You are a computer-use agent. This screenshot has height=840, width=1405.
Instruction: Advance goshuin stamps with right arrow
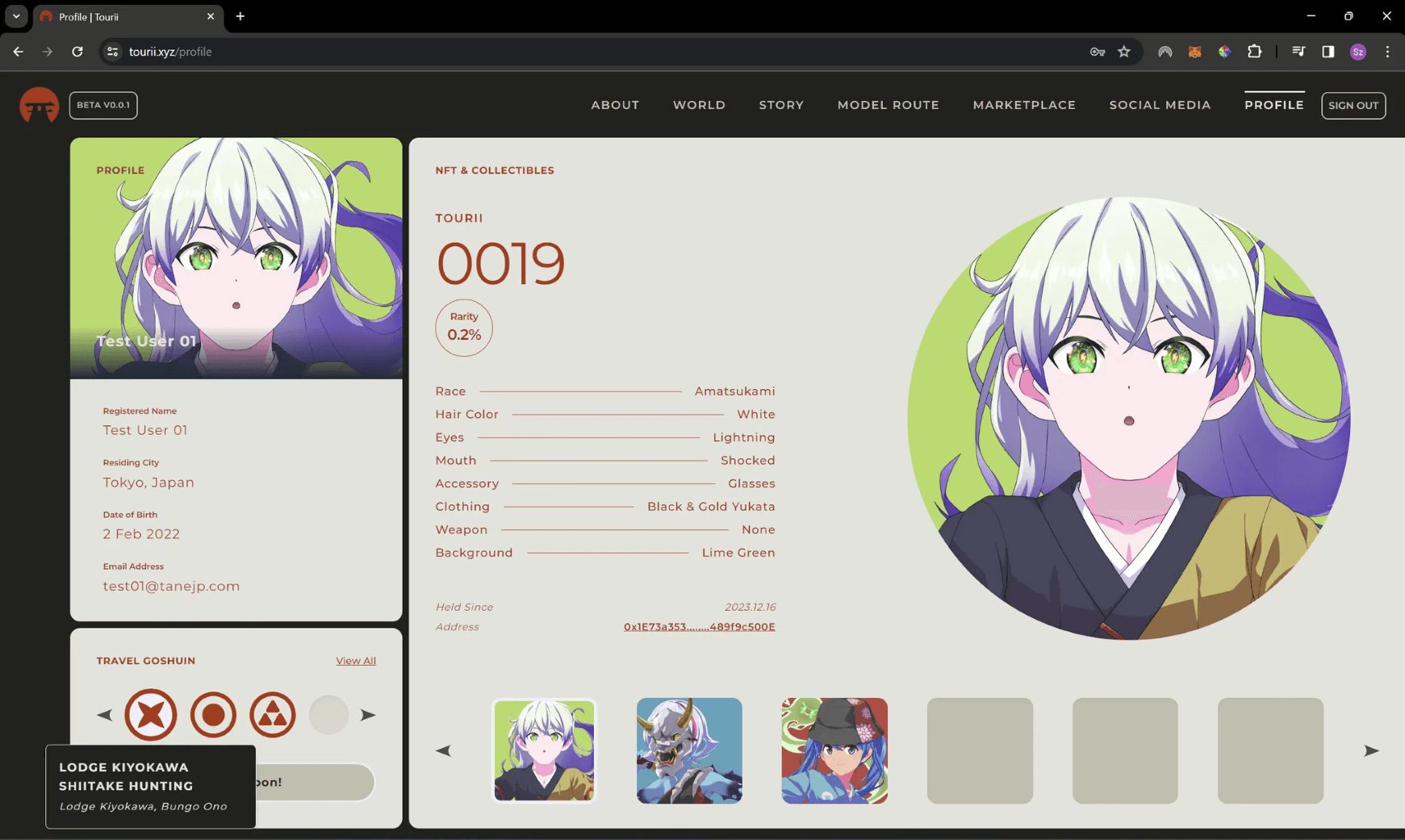[x=368, y=715]
